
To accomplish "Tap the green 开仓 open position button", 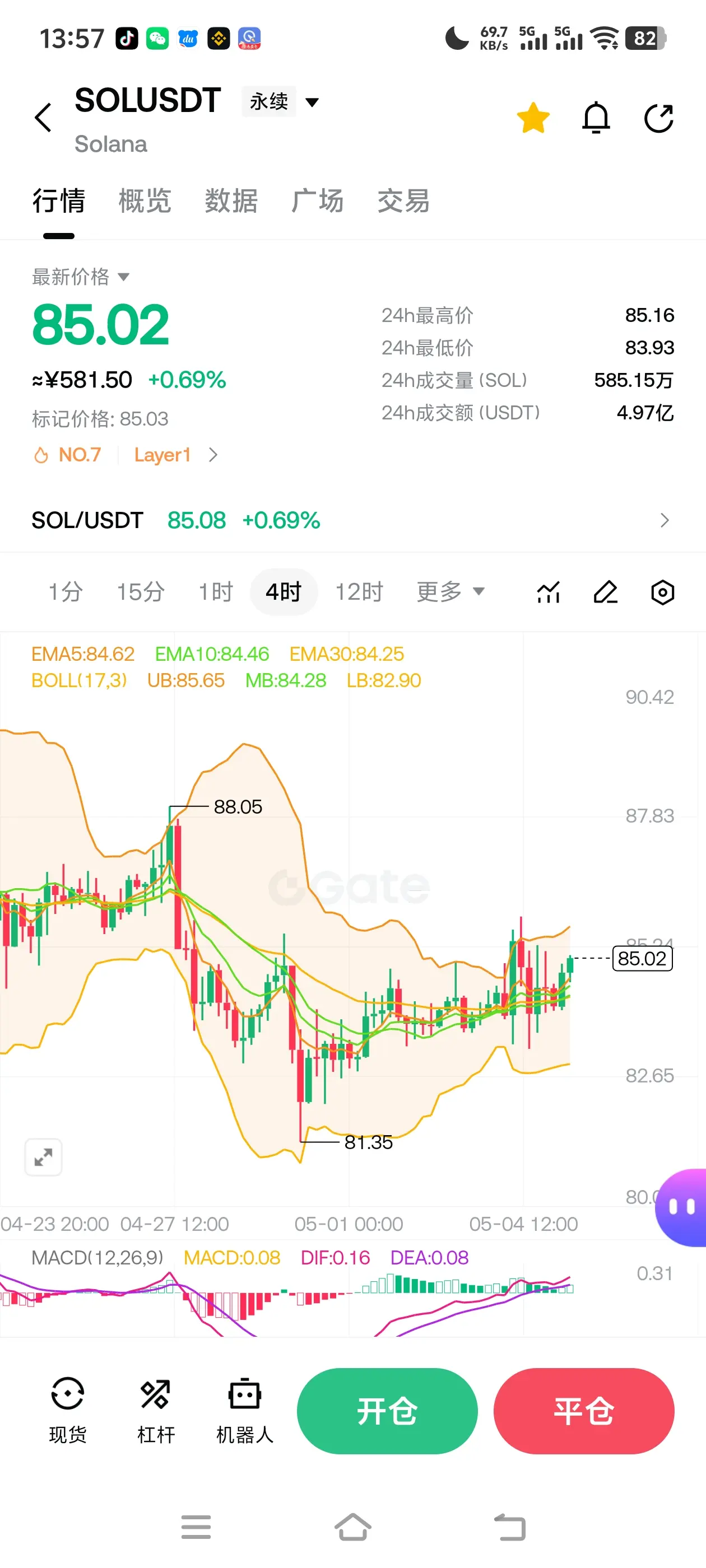I will [x=387, y=1411].
